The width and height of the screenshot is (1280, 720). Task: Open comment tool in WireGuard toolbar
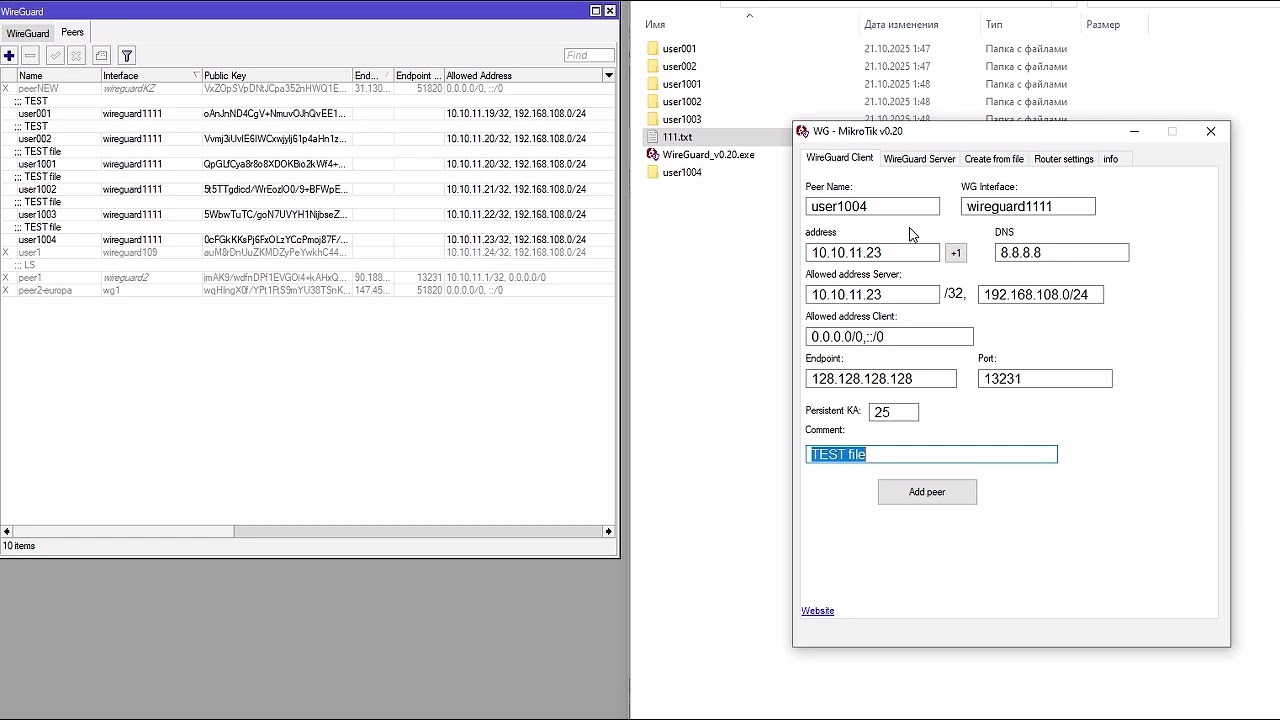click(x=101, y=56)
